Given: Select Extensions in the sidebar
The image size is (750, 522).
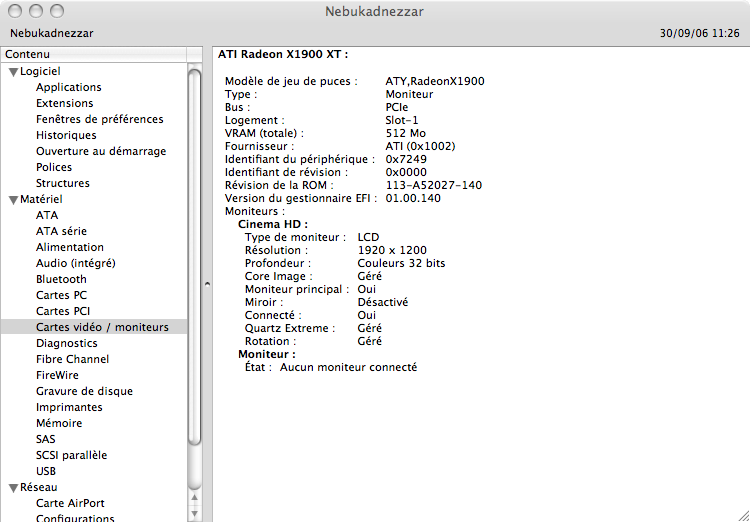Looking at the screenshot, I should tap(65, 103).
